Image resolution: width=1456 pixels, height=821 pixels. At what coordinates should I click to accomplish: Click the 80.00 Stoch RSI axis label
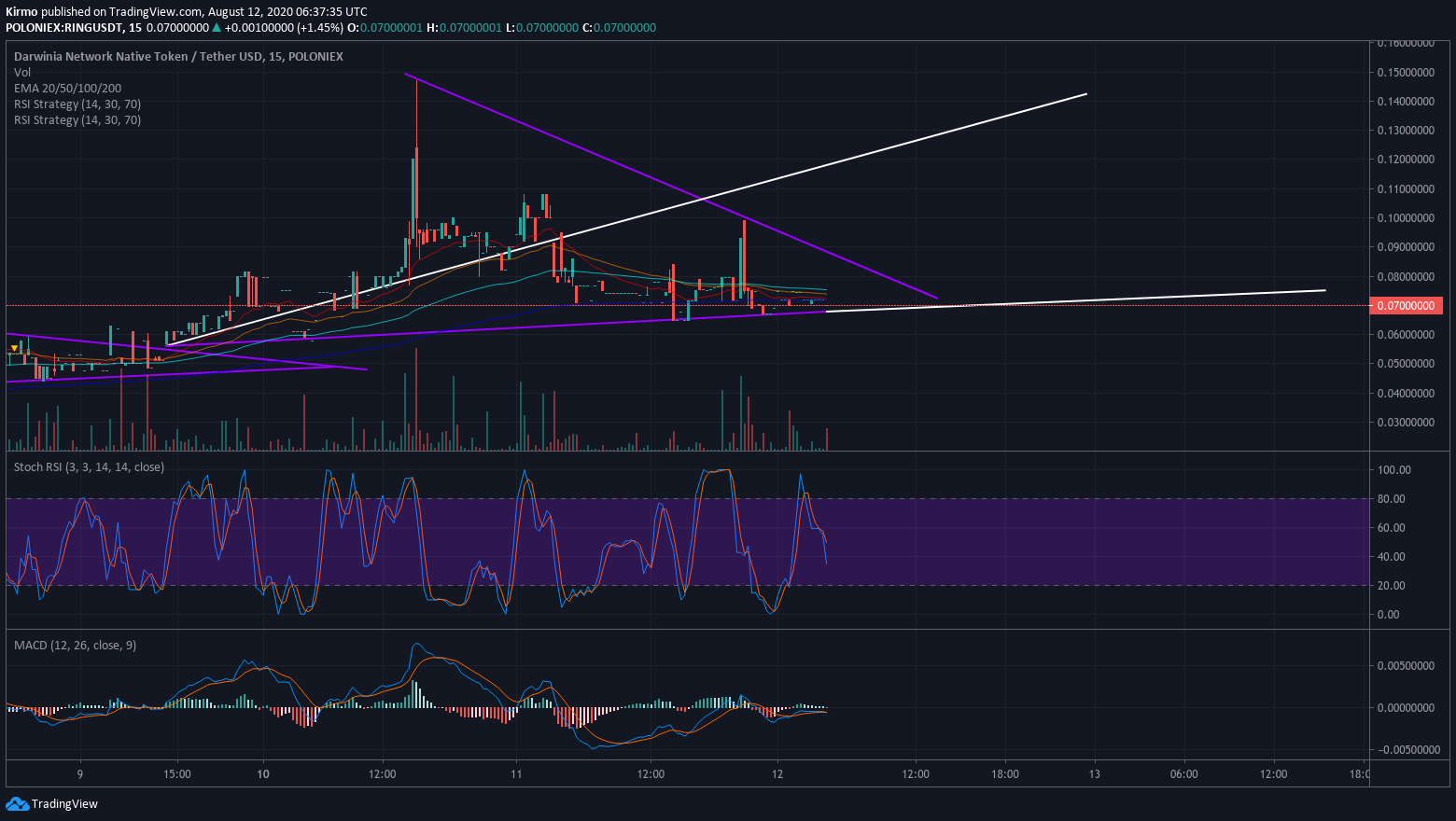coord(1392,498)
